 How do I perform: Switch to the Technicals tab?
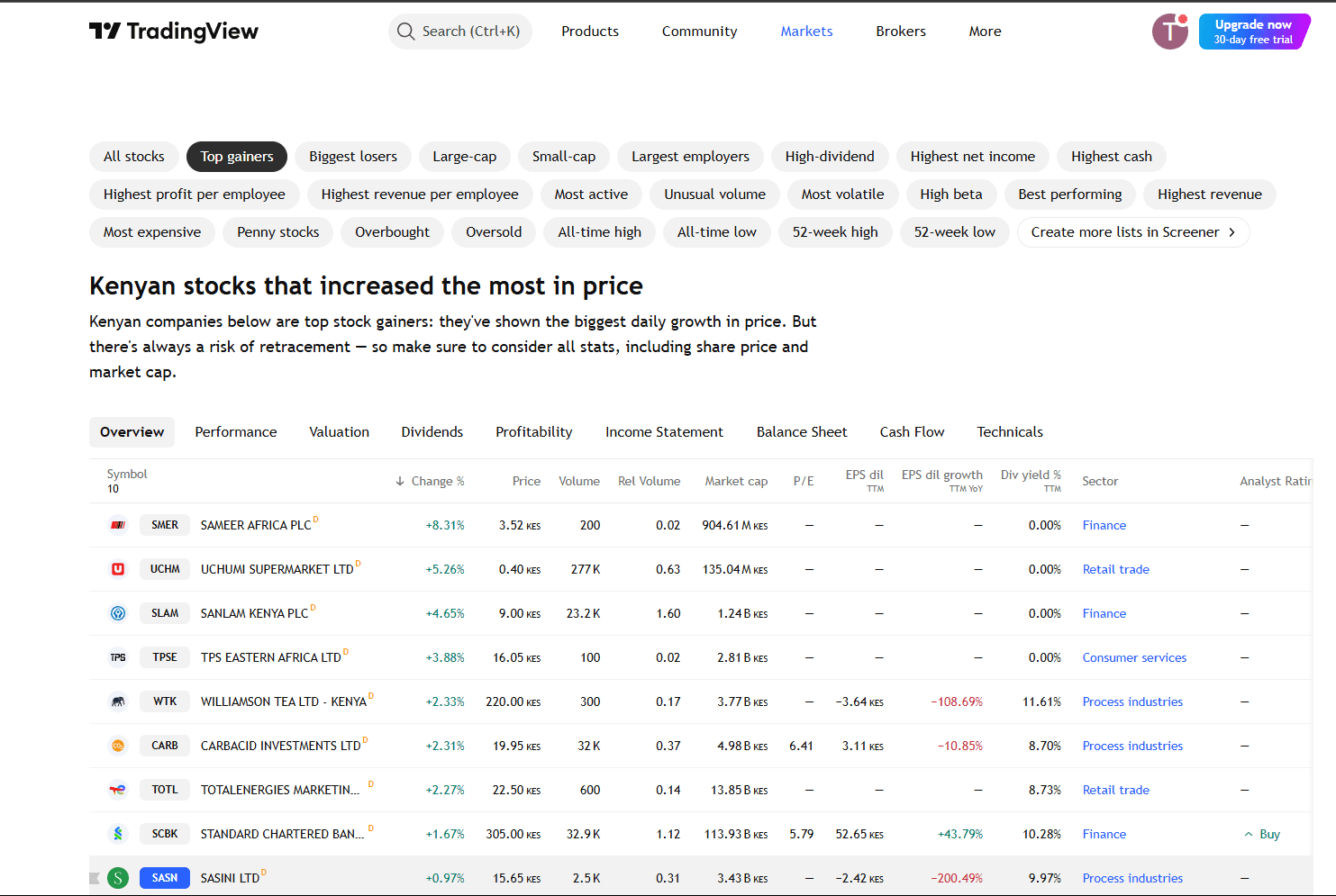coord(1009,431)
